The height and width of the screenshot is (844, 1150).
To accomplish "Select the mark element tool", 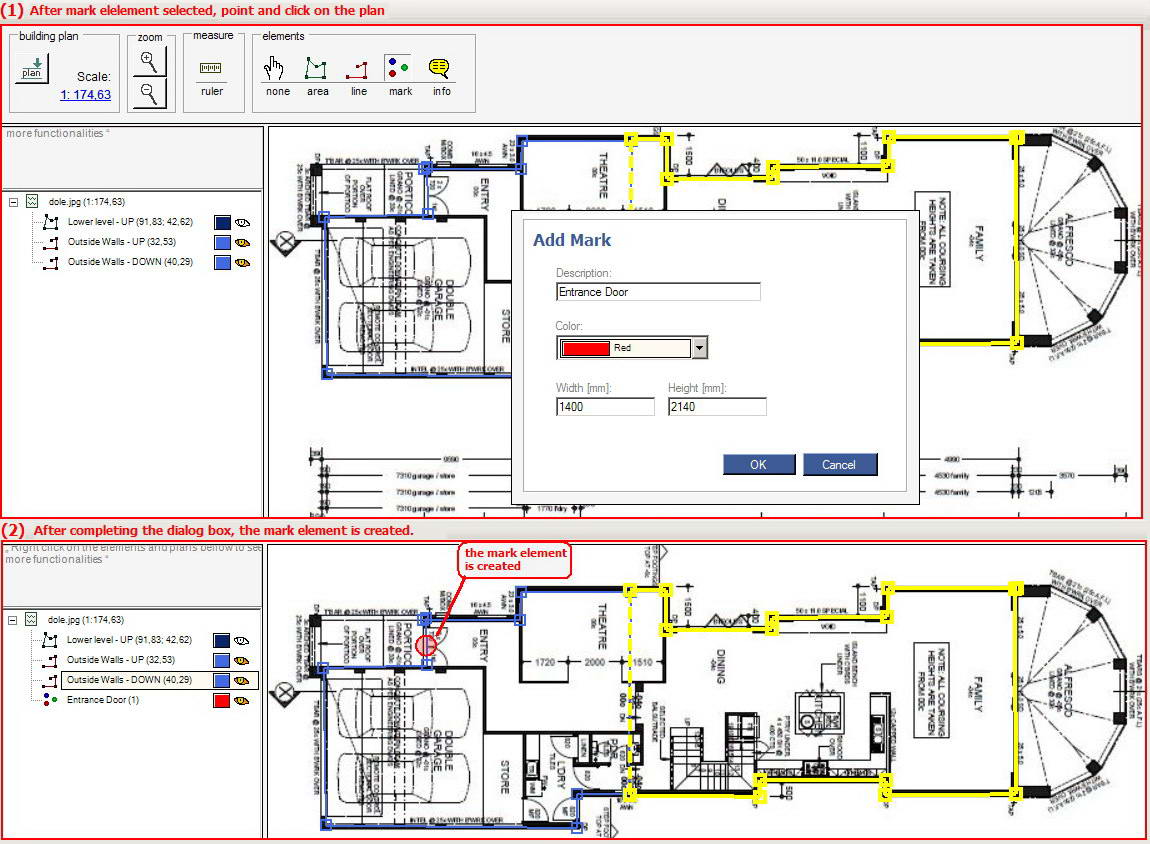I will pyautogui.click(x=398, y=67).
